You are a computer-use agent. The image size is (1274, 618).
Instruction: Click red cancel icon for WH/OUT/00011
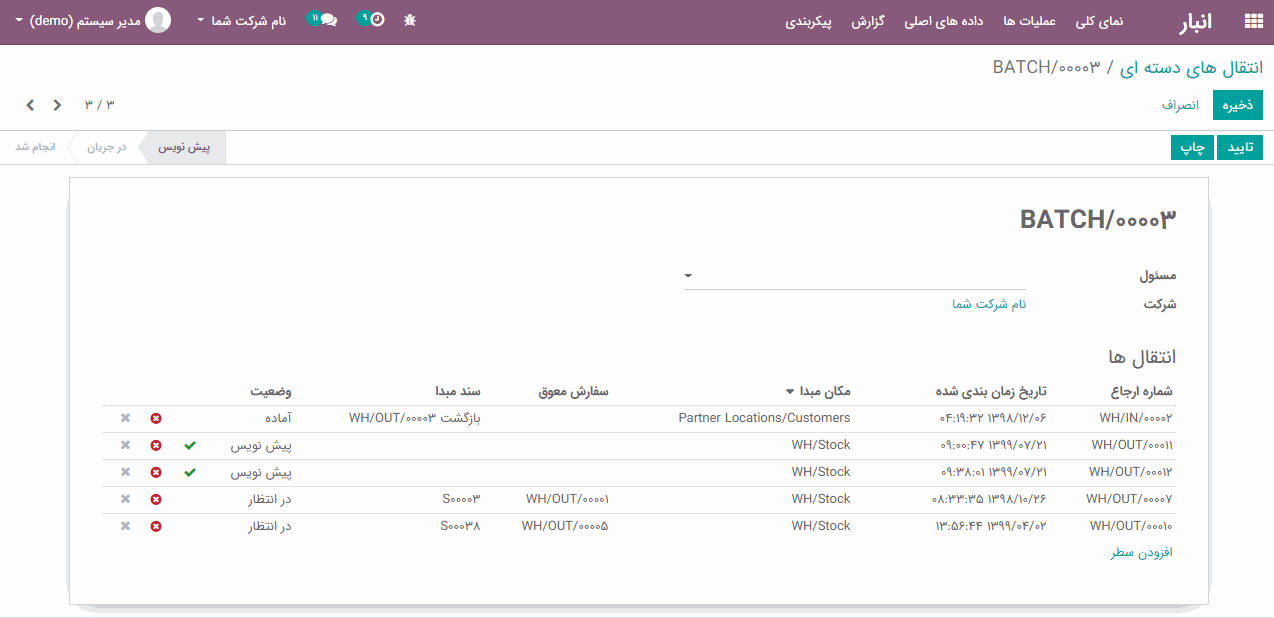pos(156,445)
